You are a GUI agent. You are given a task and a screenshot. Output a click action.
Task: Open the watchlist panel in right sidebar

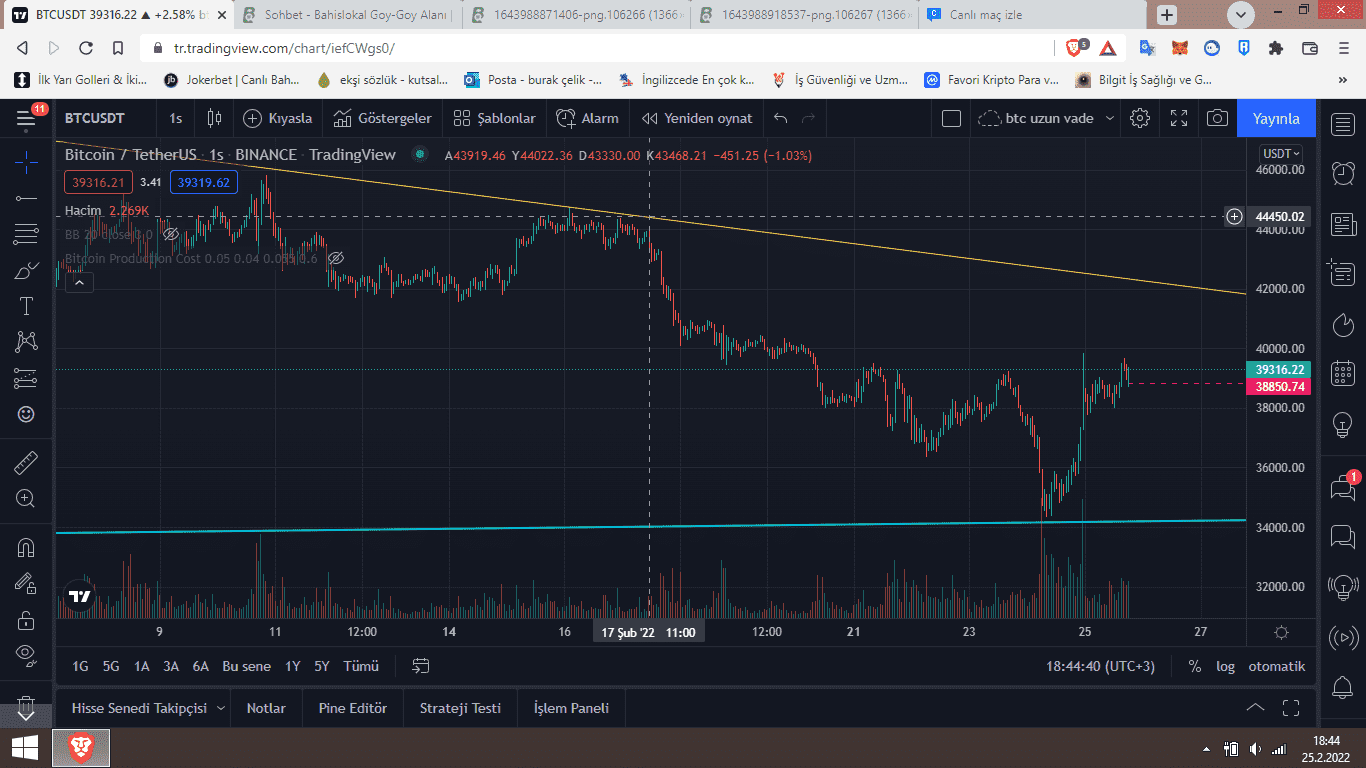1343,124
